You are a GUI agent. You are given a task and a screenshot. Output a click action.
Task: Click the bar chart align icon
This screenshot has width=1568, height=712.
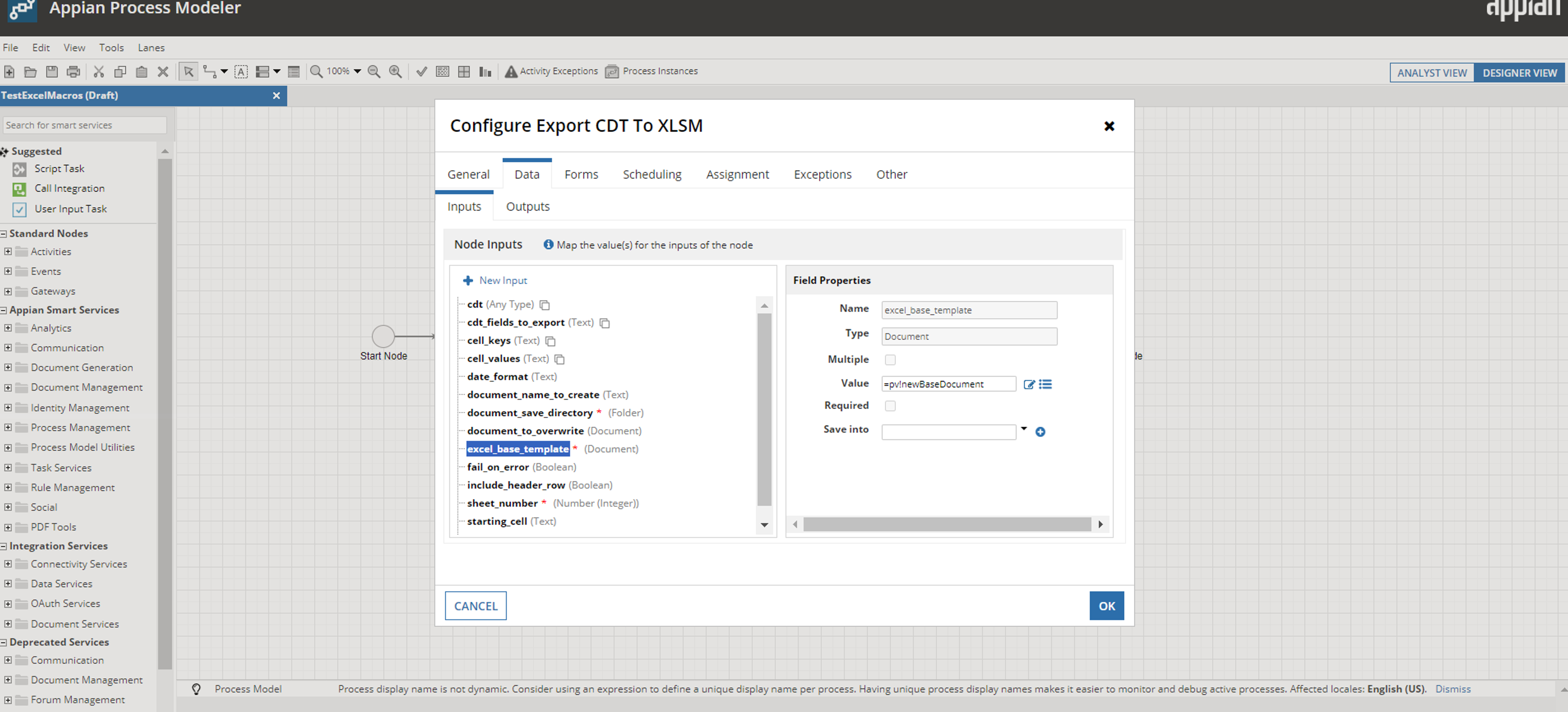click(485, 72)
